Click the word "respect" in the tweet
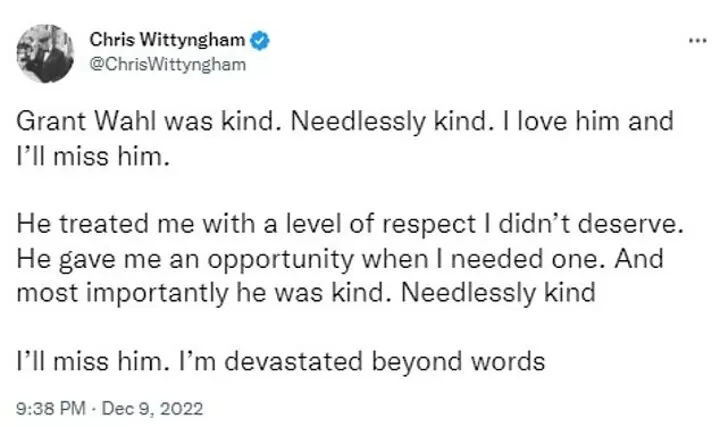Screen dimensions: 720x427 pos(429,225)
